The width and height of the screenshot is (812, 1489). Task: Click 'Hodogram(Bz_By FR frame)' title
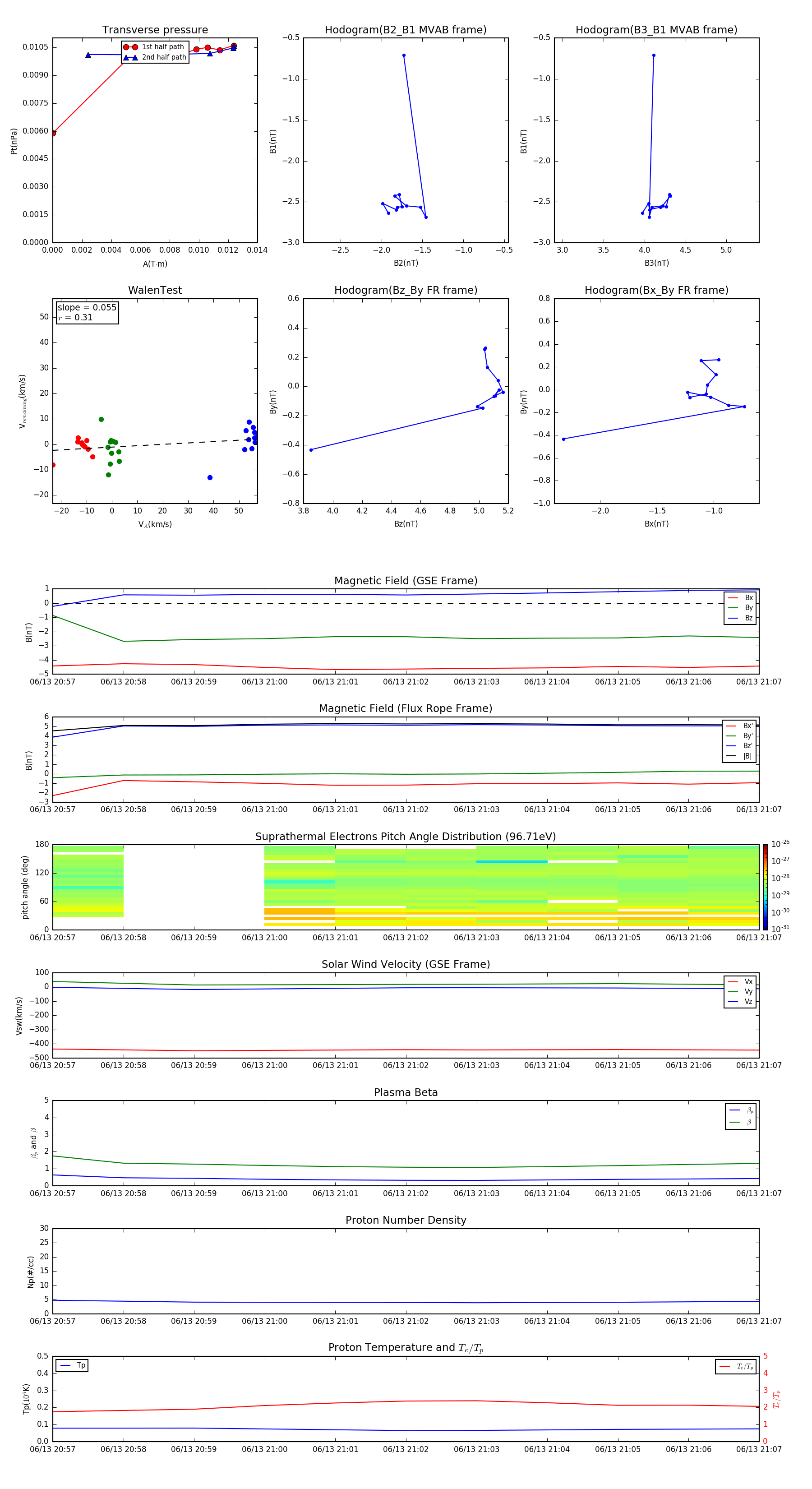(406, 290)
